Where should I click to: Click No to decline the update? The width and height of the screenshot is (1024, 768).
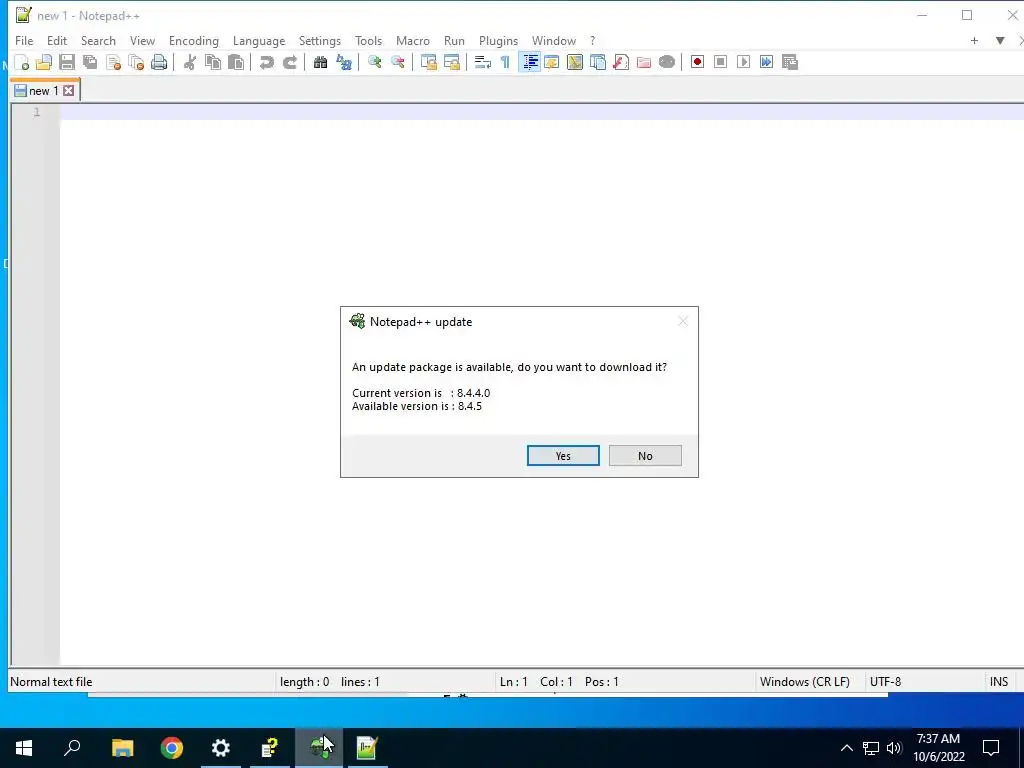pos(645,456)
